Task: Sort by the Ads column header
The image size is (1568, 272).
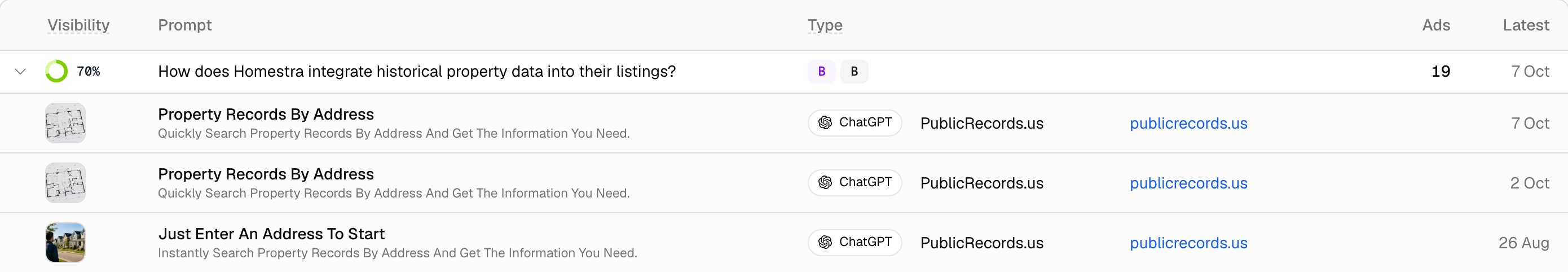Action: tap(1436, 25)
